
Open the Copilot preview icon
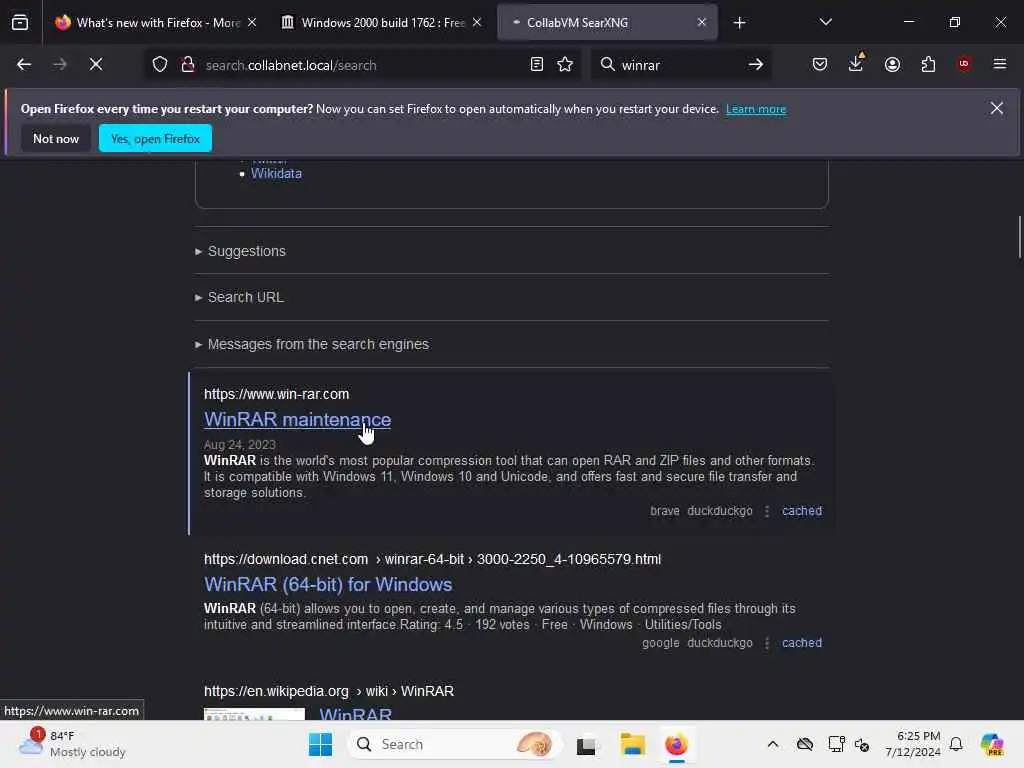pos(992,744)
